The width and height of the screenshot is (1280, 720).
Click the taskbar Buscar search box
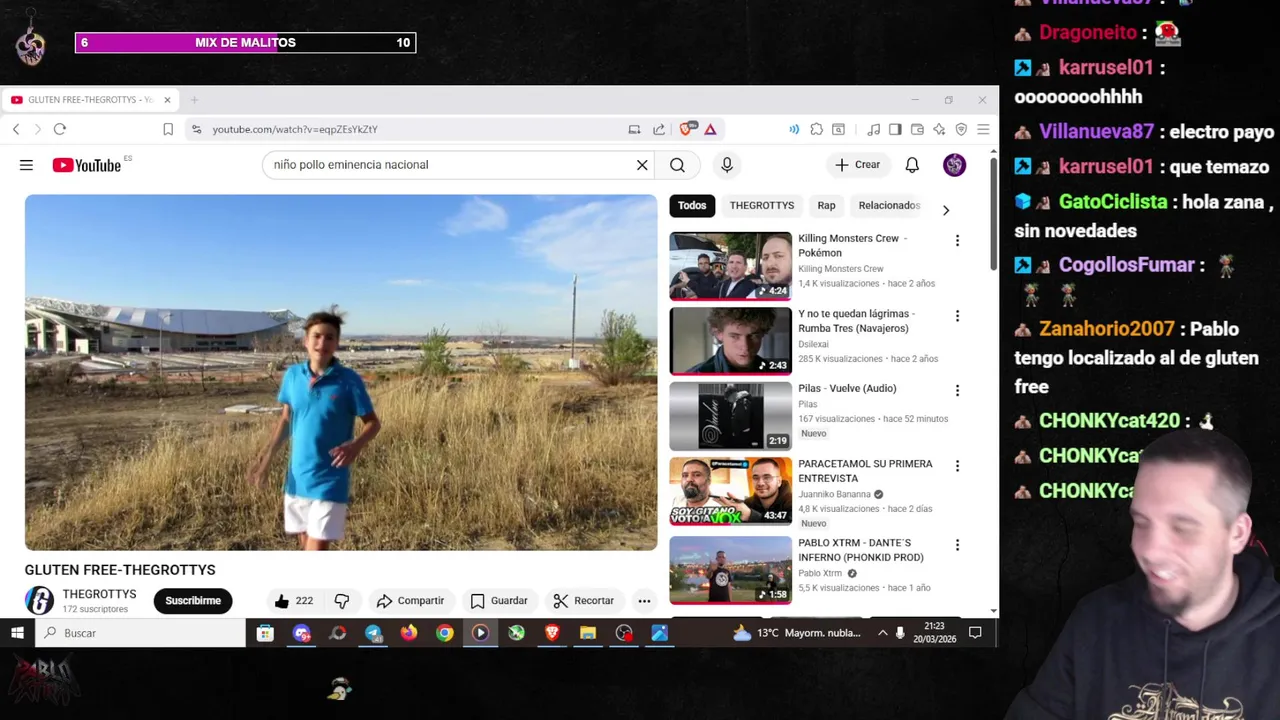click(140, 633)
